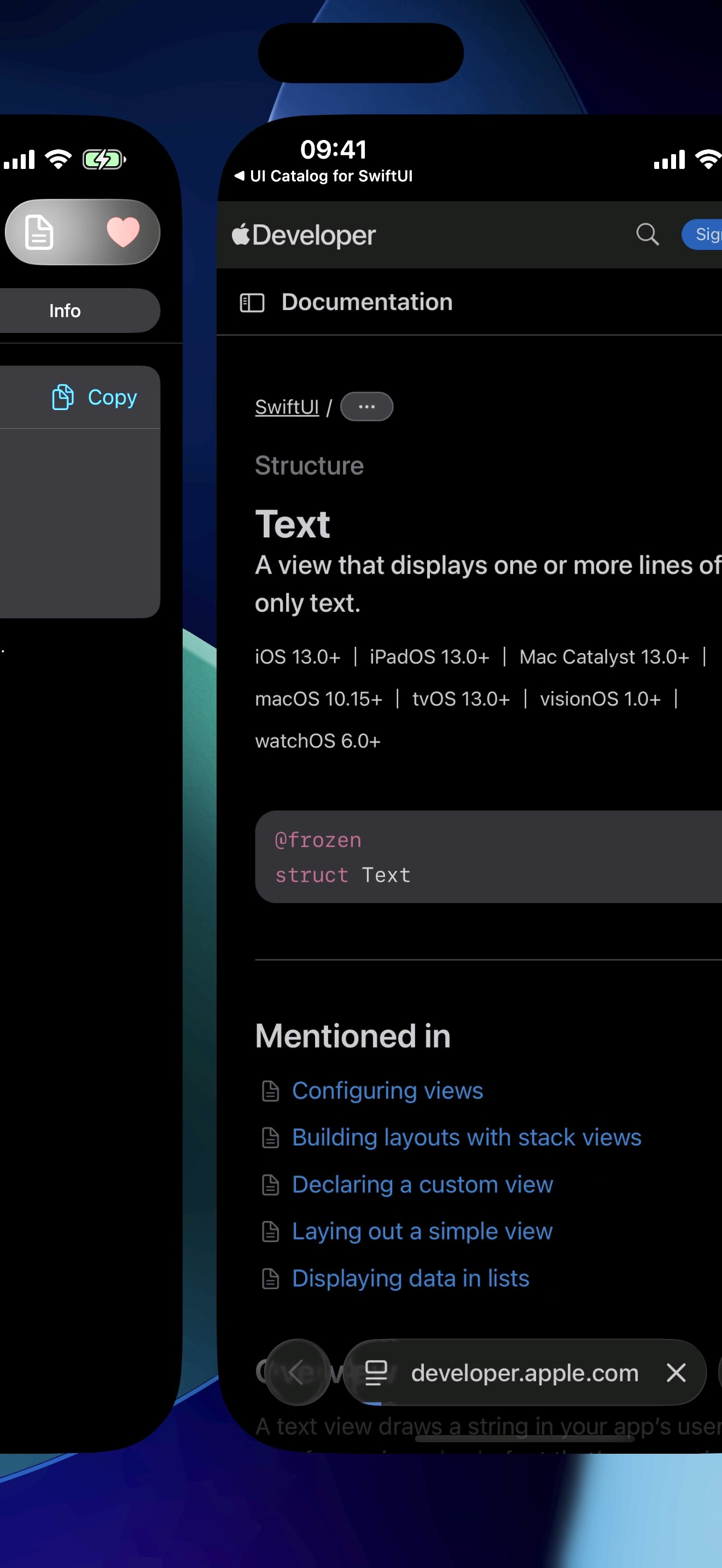Tap the Documentation title

367,302
